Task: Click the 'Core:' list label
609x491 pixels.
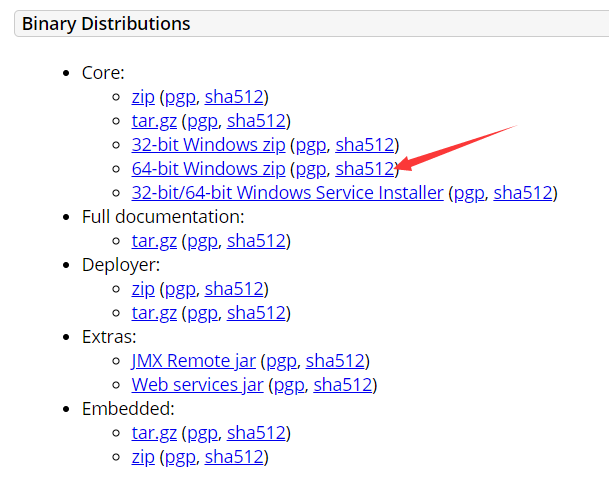Action: pos(103,73)
